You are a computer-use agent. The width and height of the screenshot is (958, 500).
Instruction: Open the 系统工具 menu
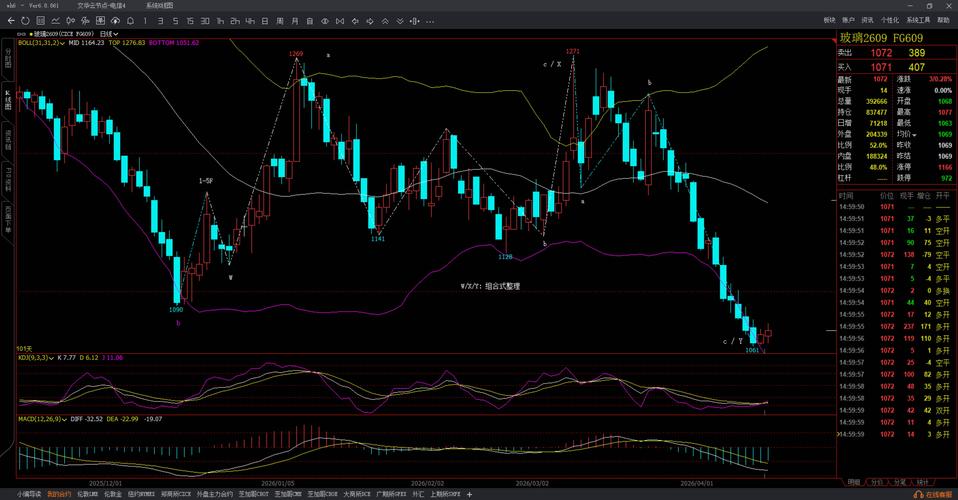[x=918, y=20]
